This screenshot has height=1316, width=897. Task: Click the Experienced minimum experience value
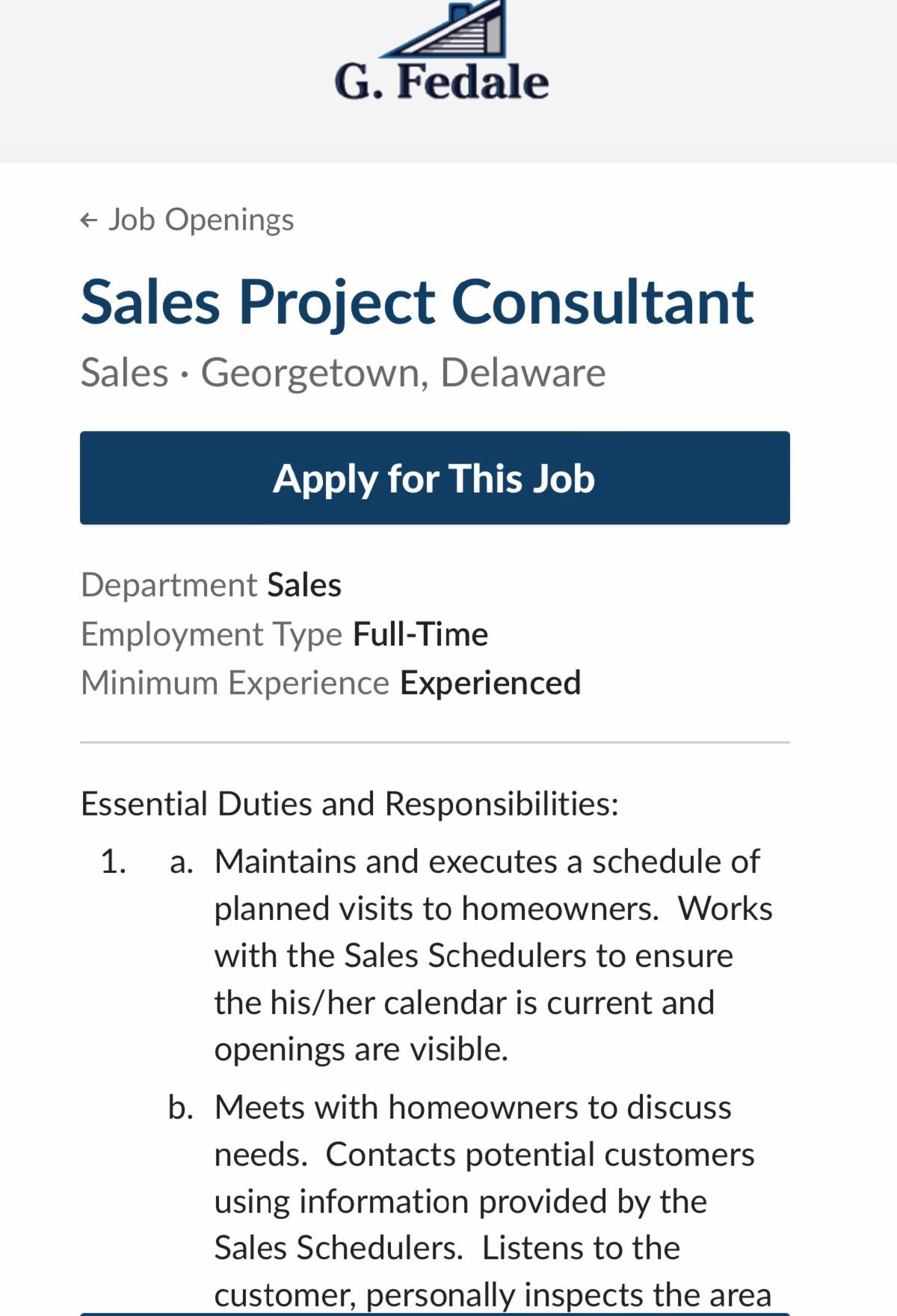[x=491, y=682]
